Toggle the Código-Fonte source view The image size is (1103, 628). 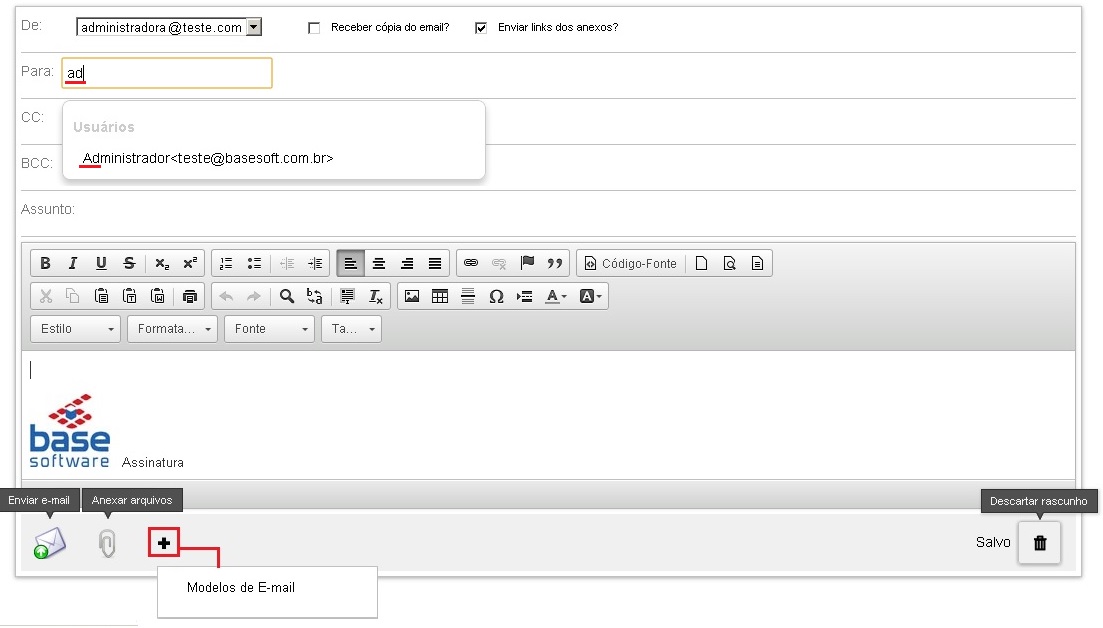click(x=632, y=264)
